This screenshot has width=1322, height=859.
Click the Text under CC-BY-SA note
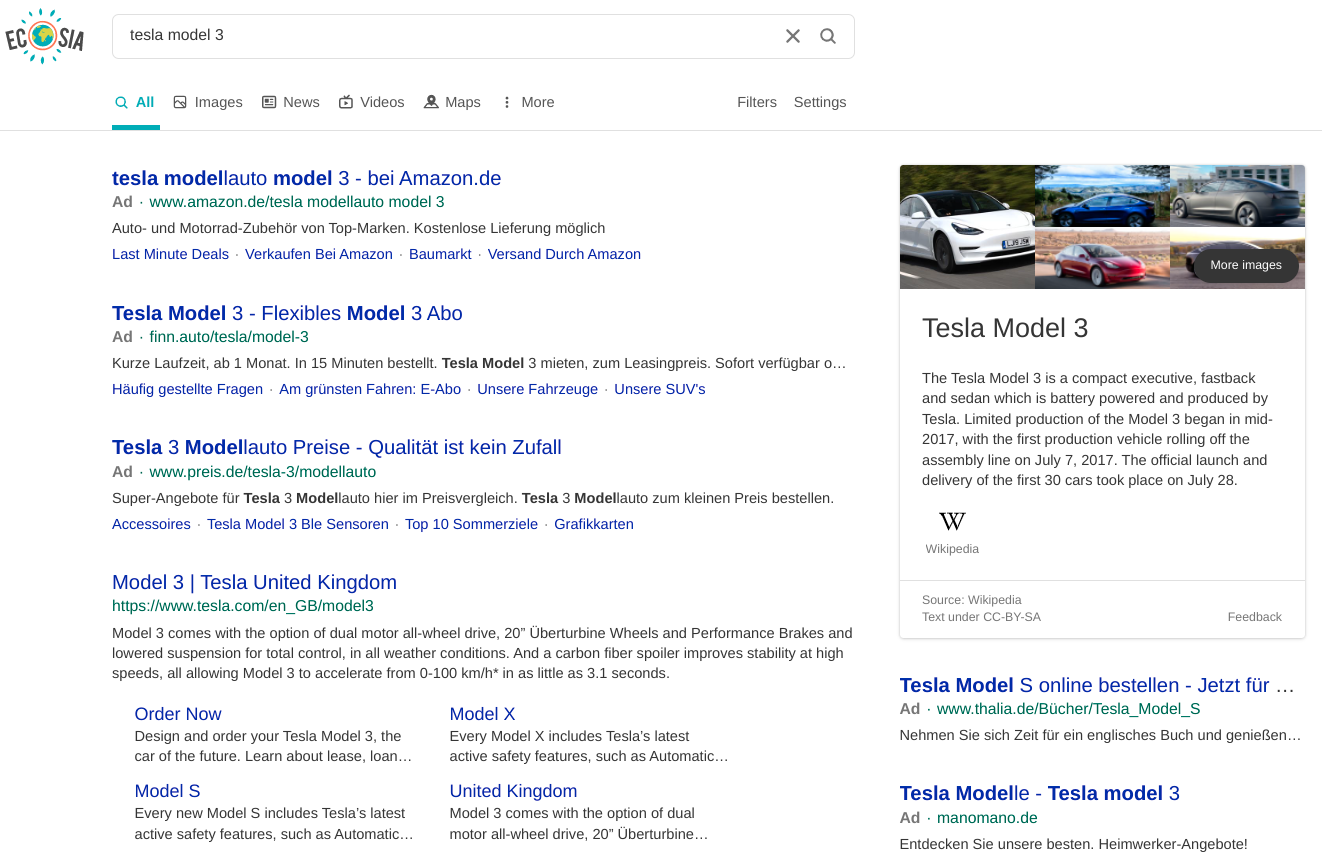[x=981, y=617]
